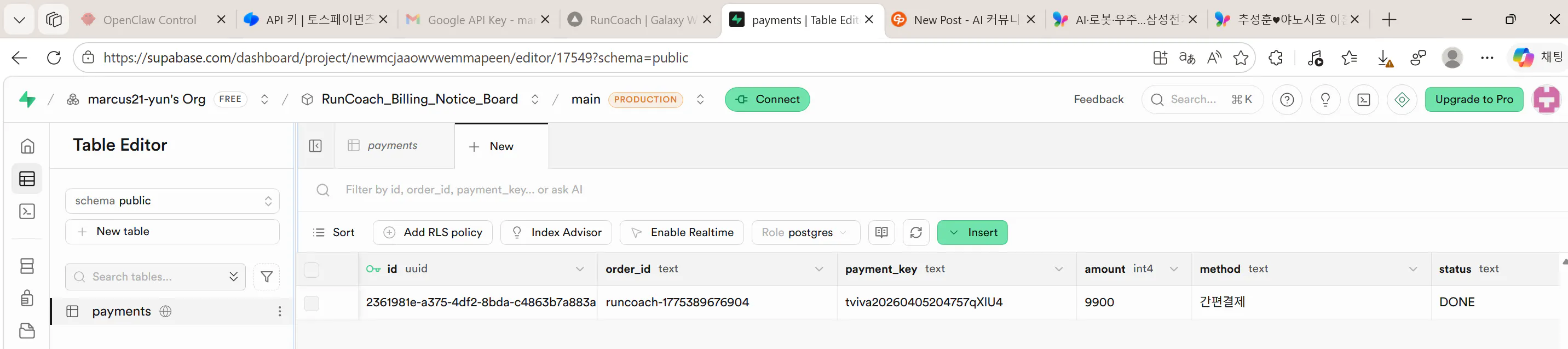This screenshot has width=1568, height=349.
Task: Go to project Home in sidebar
Action: coord(27,146)
